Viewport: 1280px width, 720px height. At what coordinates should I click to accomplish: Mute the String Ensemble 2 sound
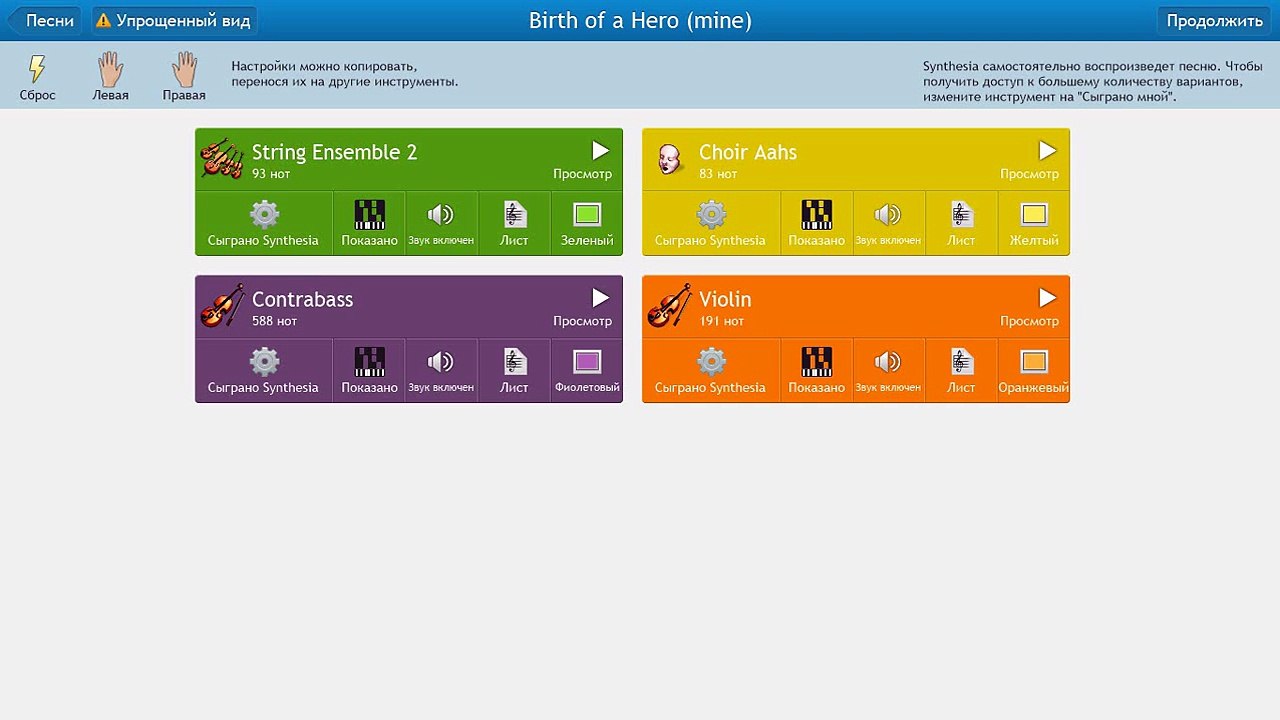pyautogui.click(x=441, y=223)
